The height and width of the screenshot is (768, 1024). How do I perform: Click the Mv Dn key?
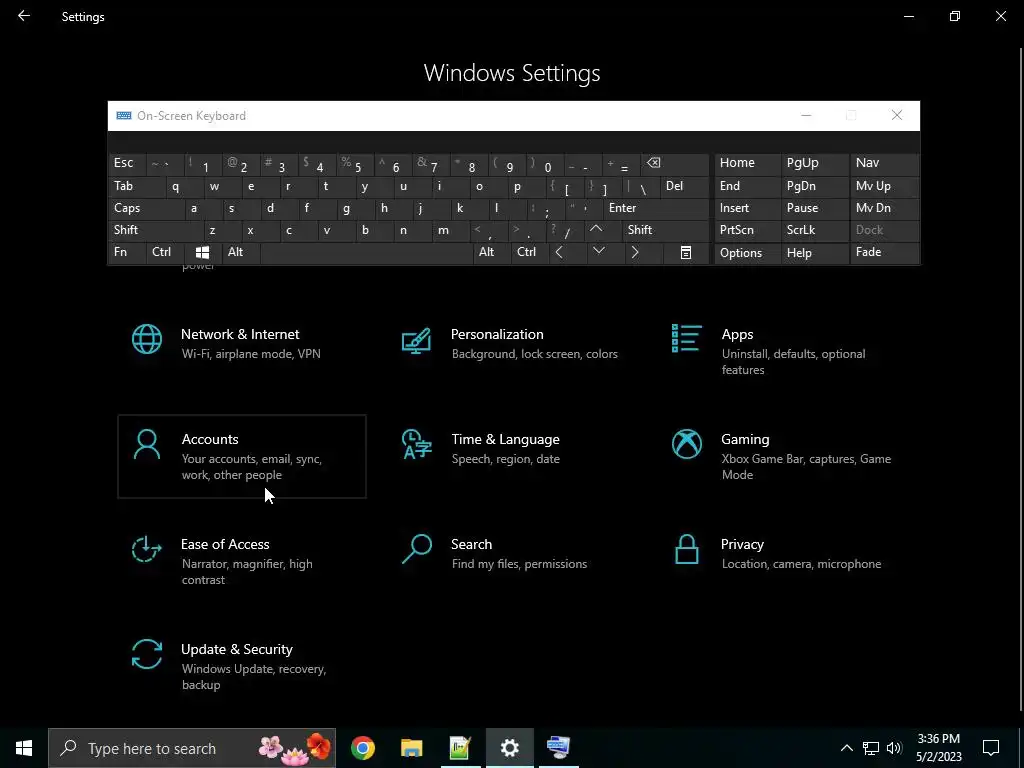click(x=884, y=208)
